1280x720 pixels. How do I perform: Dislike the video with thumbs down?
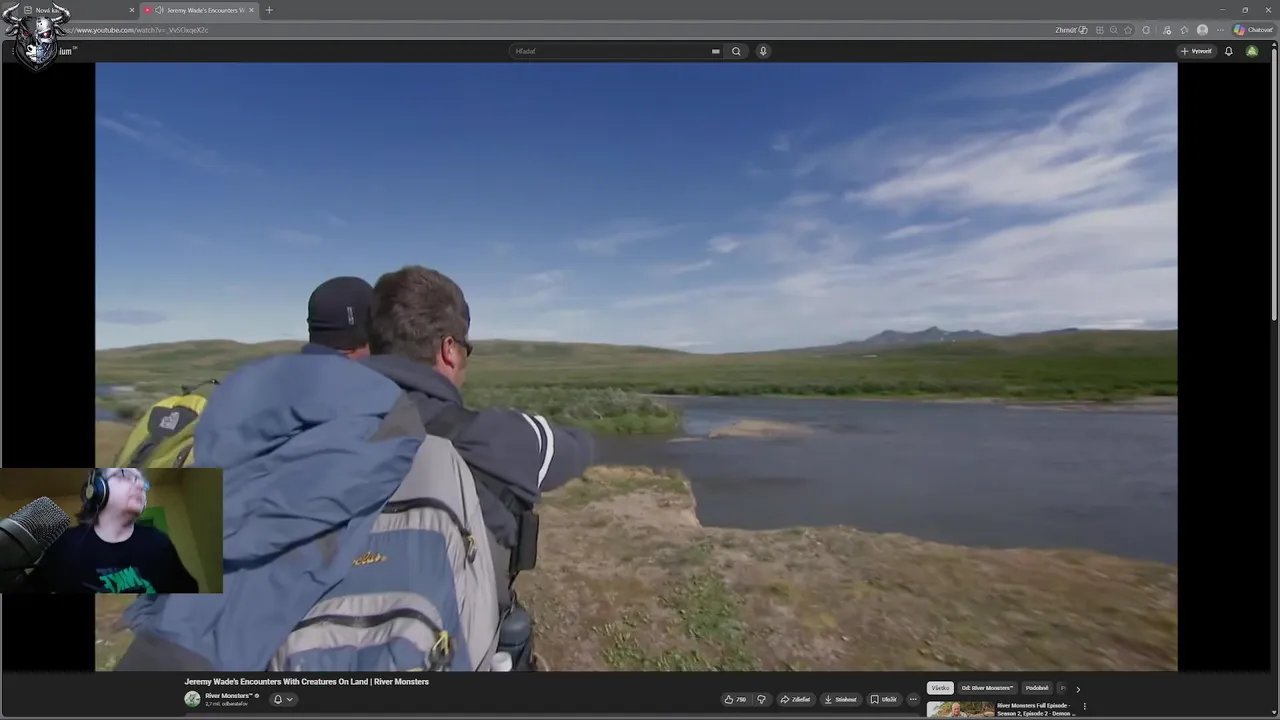click(x=761, y=700)
